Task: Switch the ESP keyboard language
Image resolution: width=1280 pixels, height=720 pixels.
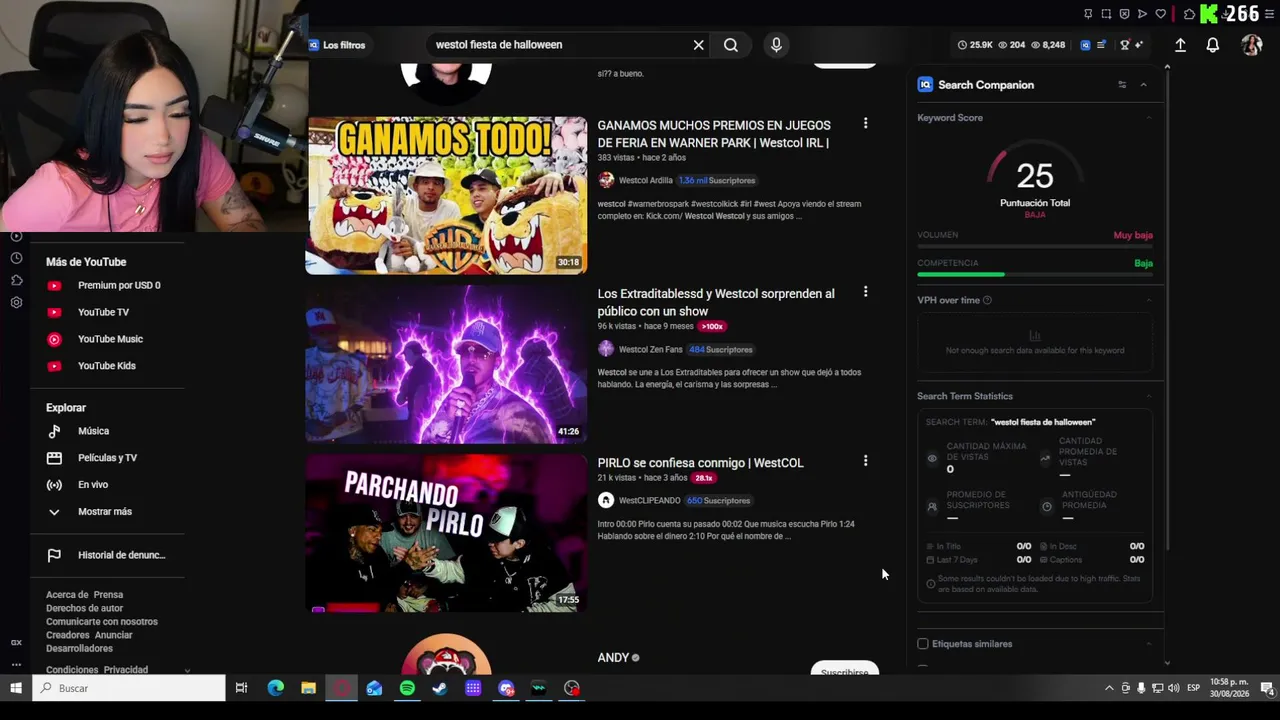Action: click(x=1193, y=688)
